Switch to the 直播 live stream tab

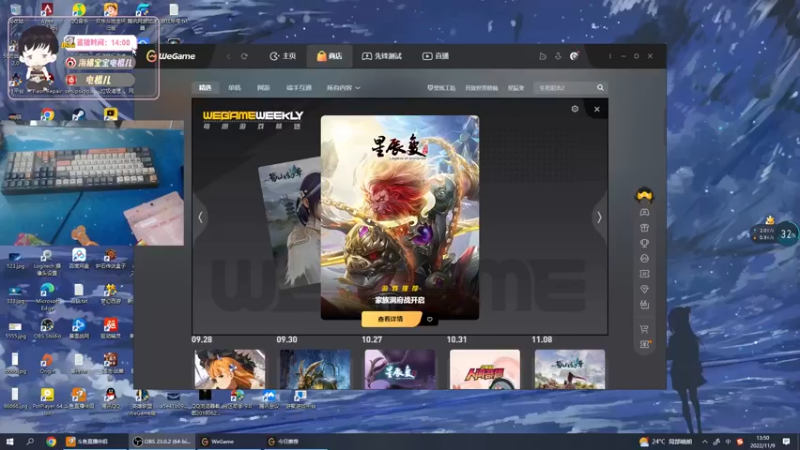[435, 56]
